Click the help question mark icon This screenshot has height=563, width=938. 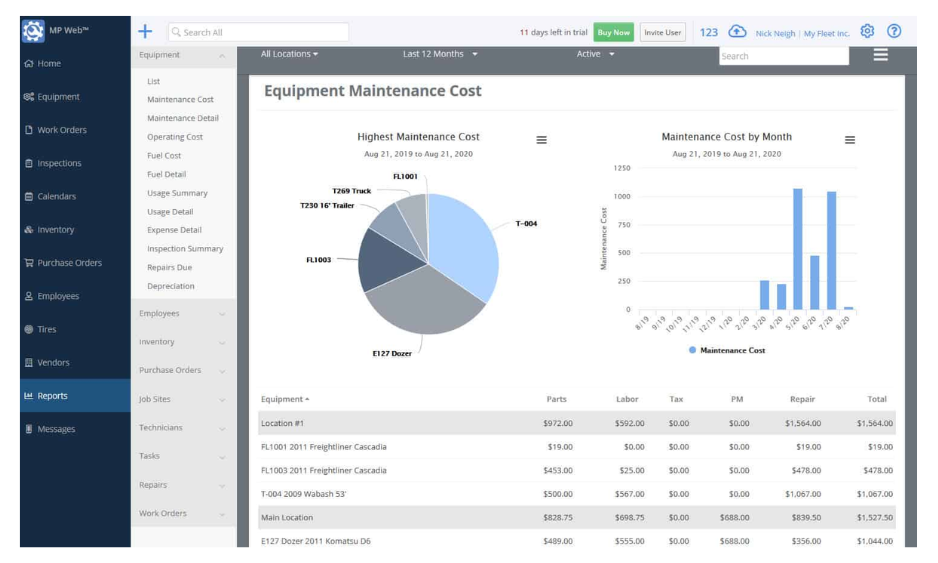pyautogui.click(x=895, y=32)
